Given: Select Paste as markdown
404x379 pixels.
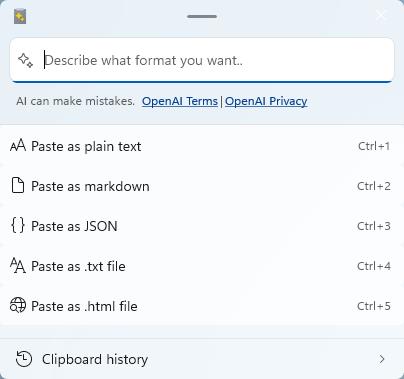Looking at the screenshot, I should [x=201, y=186].
